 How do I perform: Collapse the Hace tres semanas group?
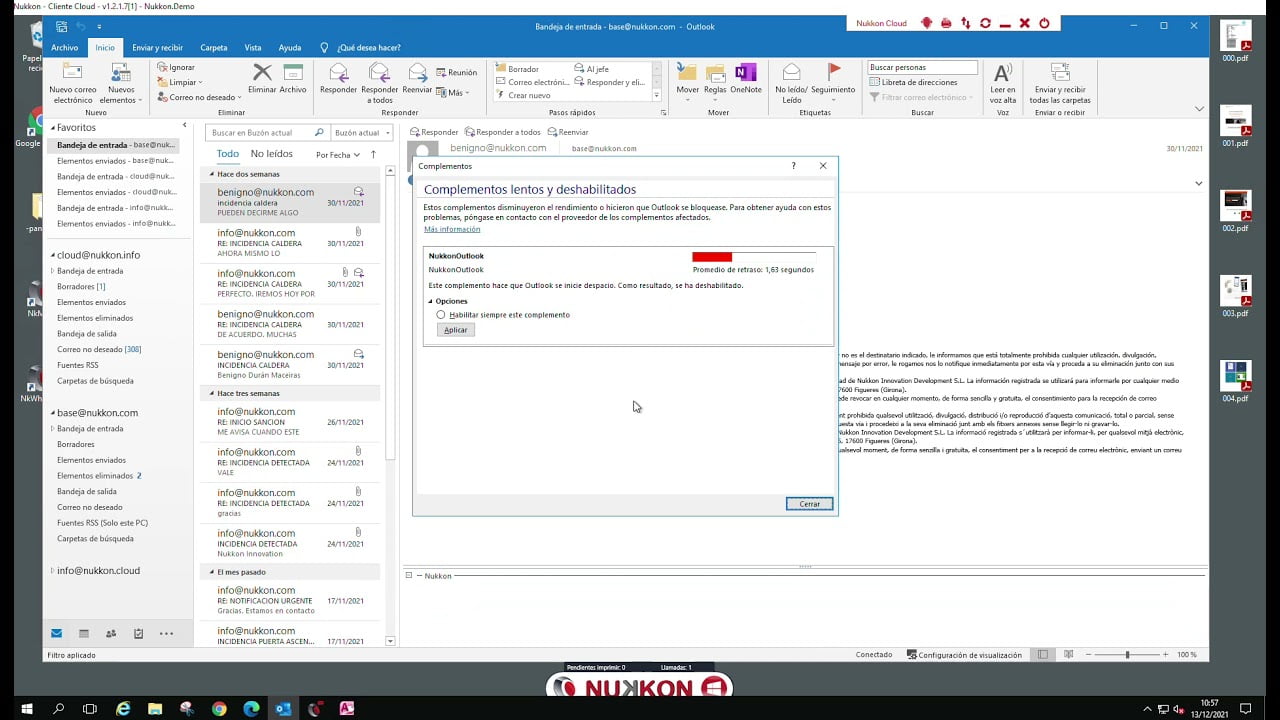click(x=211, y=393)
